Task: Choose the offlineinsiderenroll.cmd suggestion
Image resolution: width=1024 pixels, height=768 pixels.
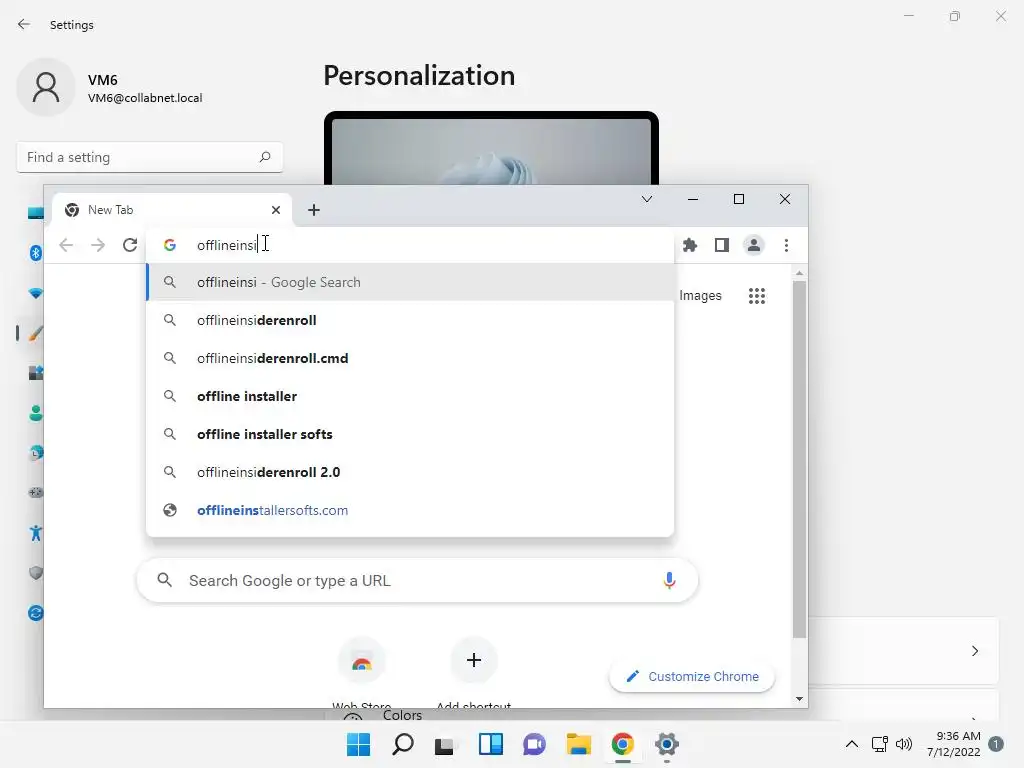Action: point(410,358)
